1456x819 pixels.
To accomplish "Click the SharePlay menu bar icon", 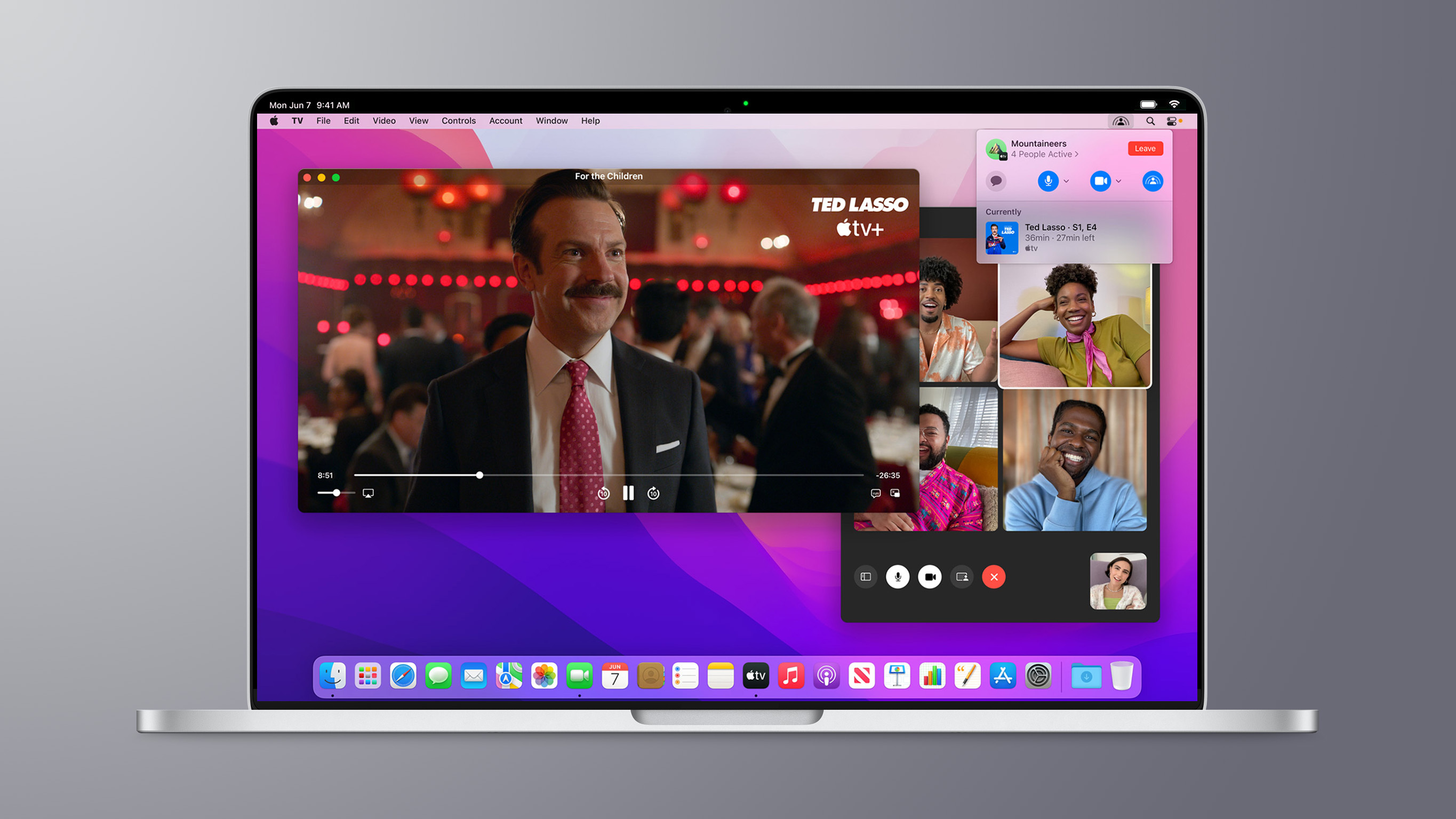I will pyautogui.click(x=1121, y=121).
